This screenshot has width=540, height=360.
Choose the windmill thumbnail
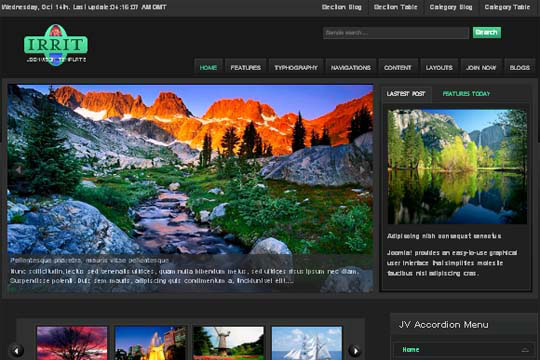228,343
